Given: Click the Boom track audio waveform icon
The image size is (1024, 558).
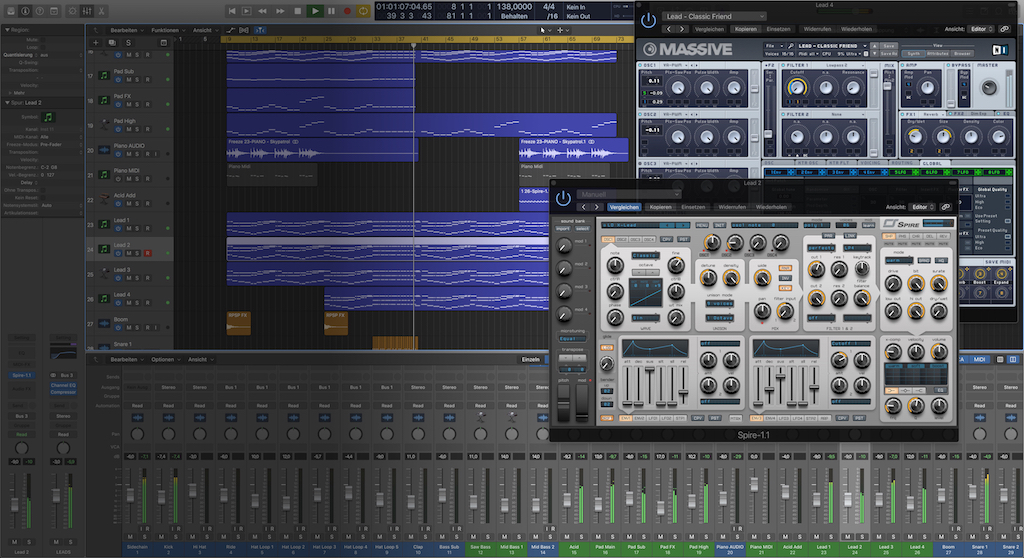Looking at the screenshot, I should [x=104, y=323].
